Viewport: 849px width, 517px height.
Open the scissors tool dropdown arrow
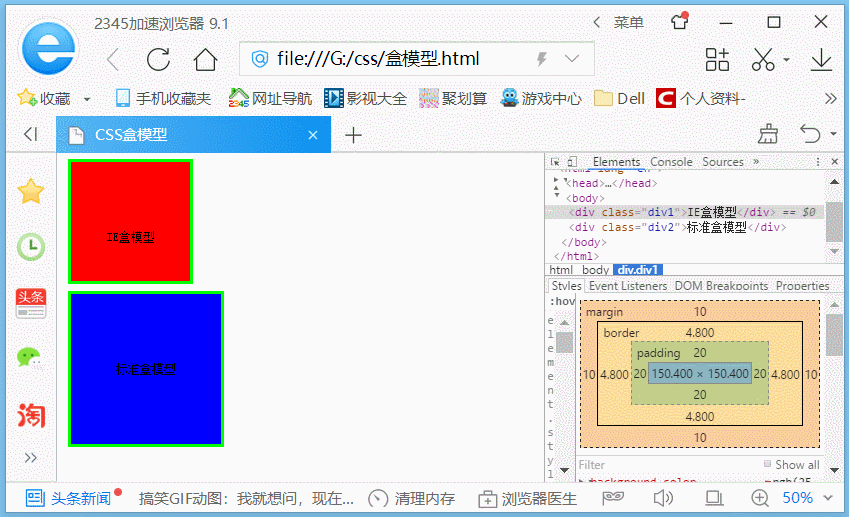click(x=786, y=60)
